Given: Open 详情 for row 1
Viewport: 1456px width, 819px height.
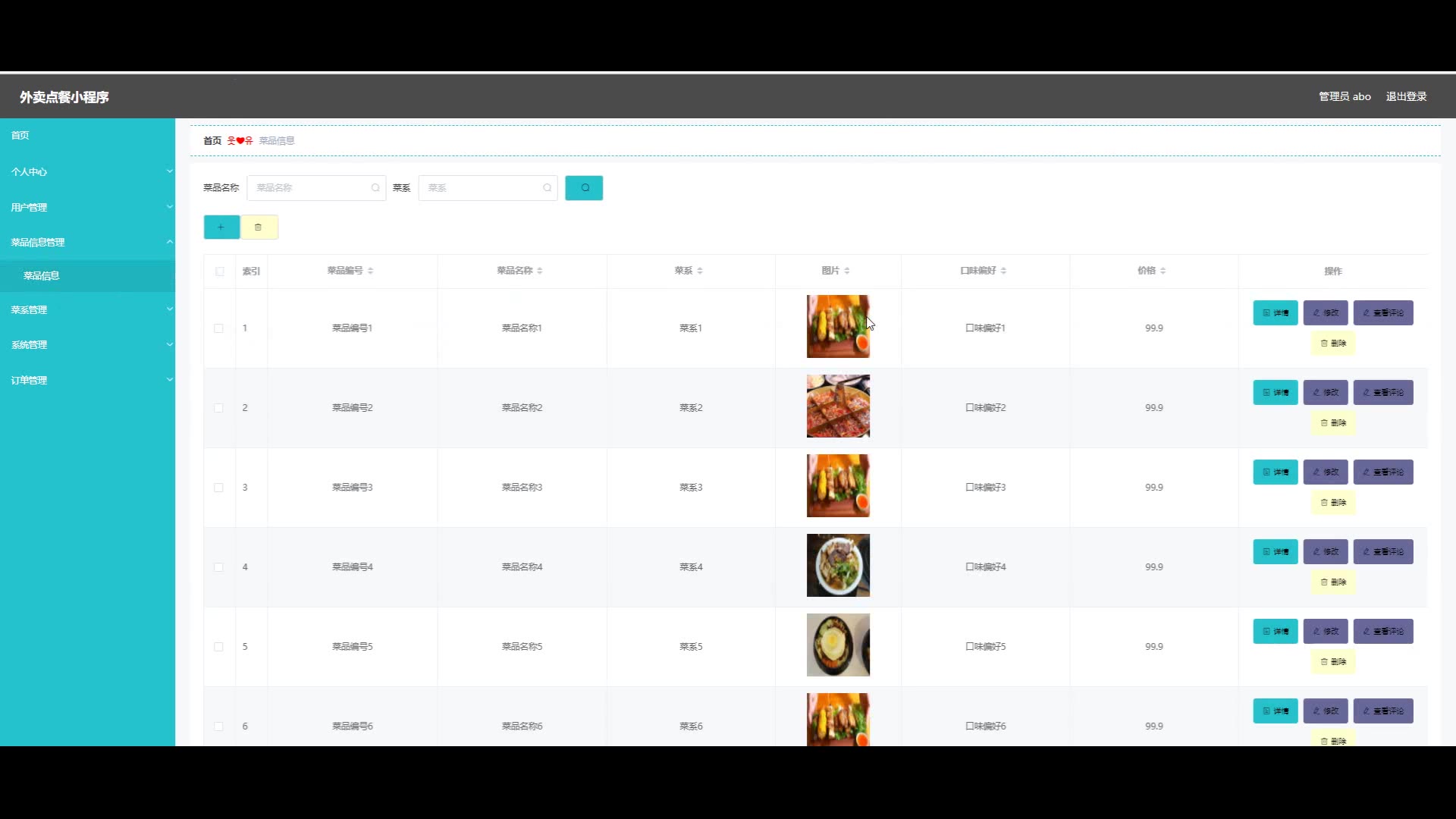Looking at the screenshot, I should coord(1275,313).
